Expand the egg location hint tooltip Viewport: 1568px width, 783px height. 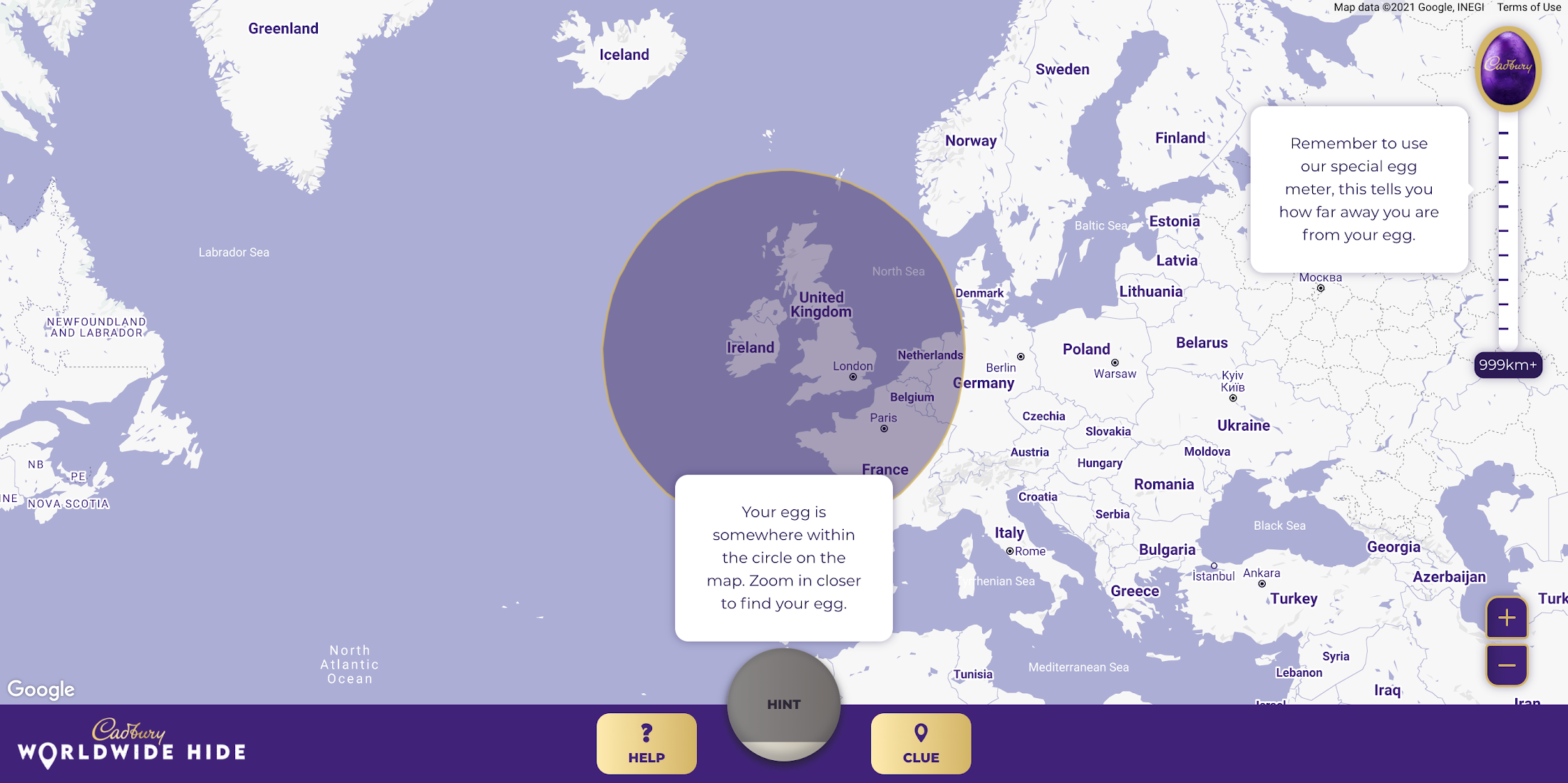[783, 704]
